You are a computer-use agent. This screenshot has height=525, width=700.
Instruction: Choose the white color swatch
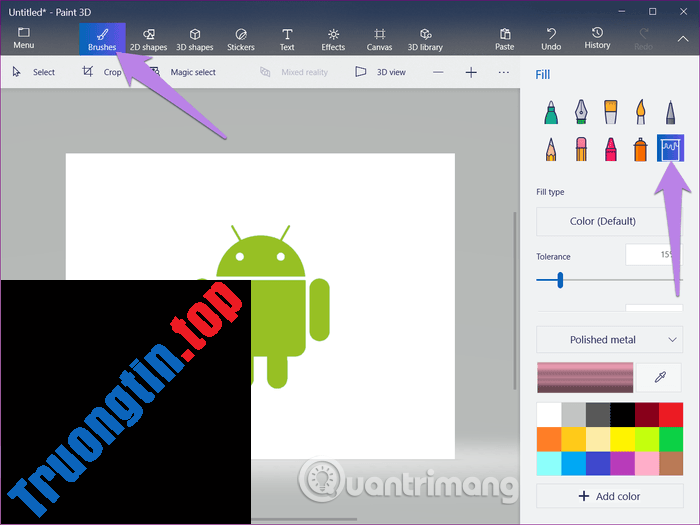point(549,415)
